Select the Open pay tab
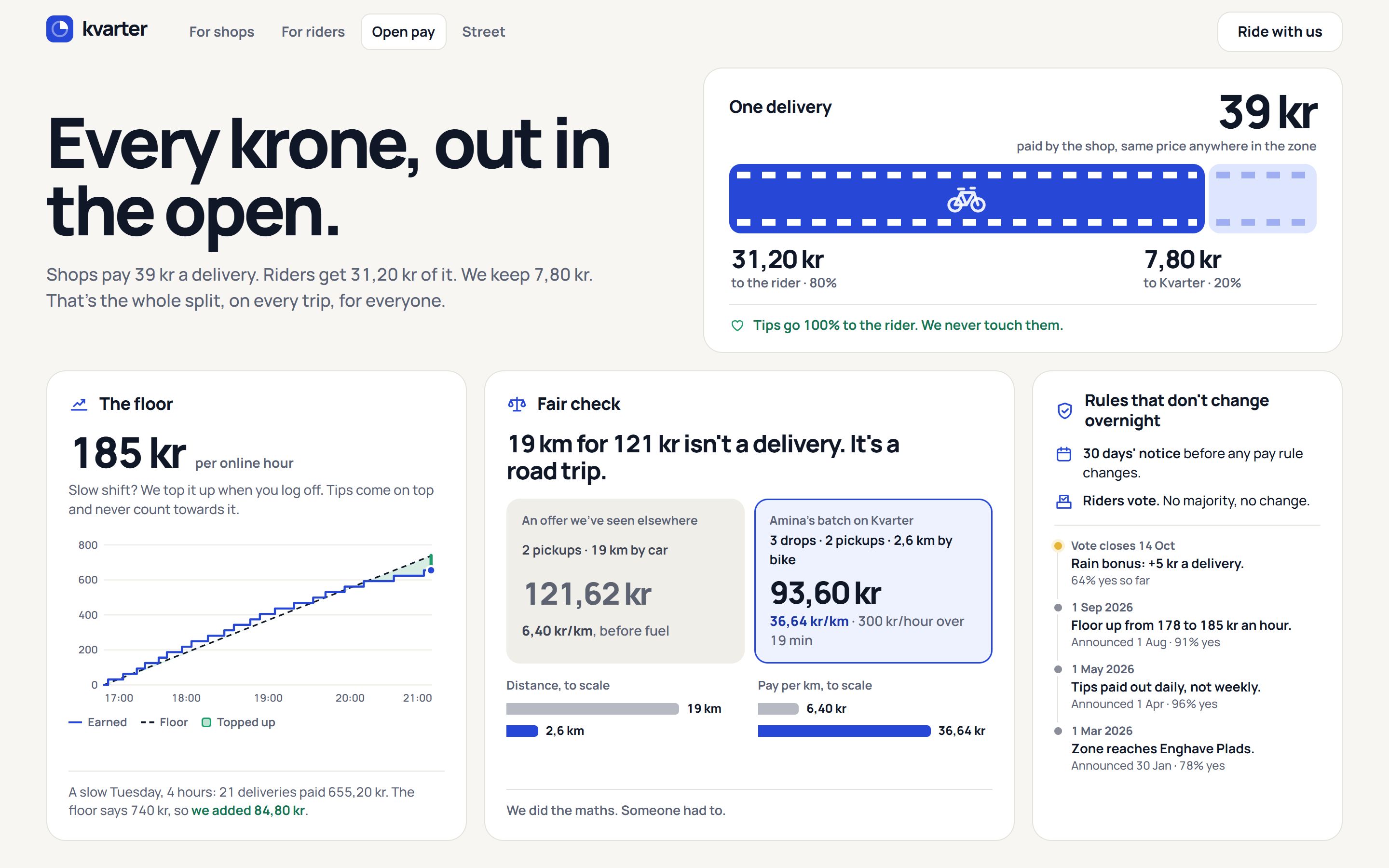 [404, 31]
